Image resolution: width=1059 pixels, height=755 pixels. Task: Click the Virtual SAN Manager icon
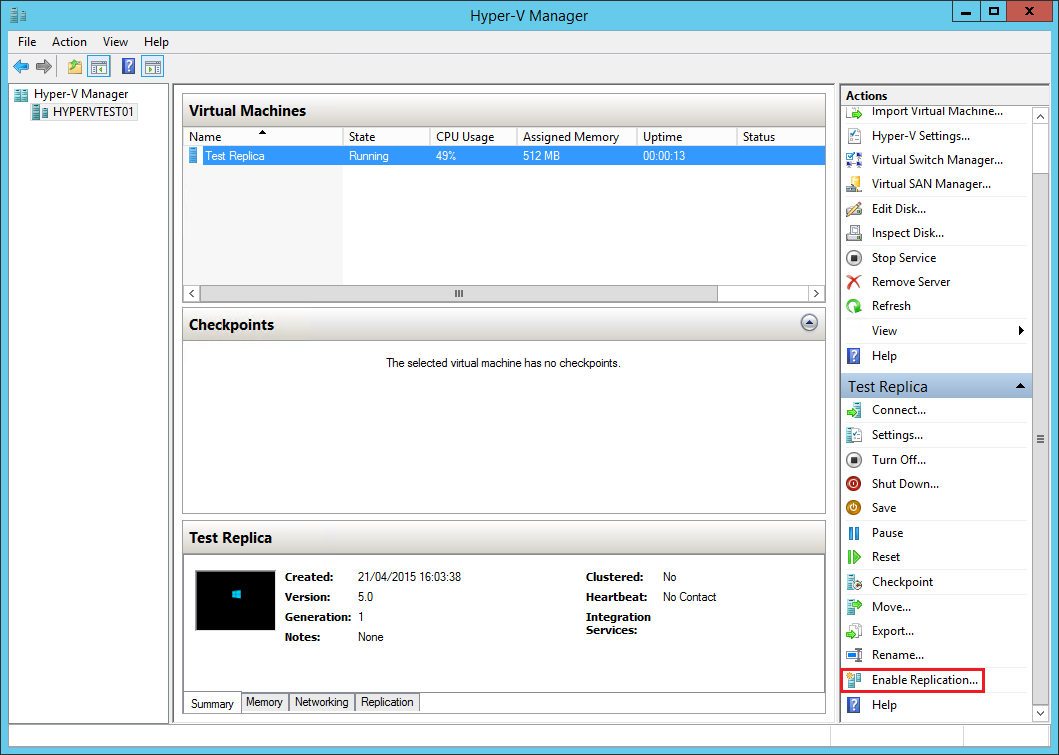[x=854, y=184]
